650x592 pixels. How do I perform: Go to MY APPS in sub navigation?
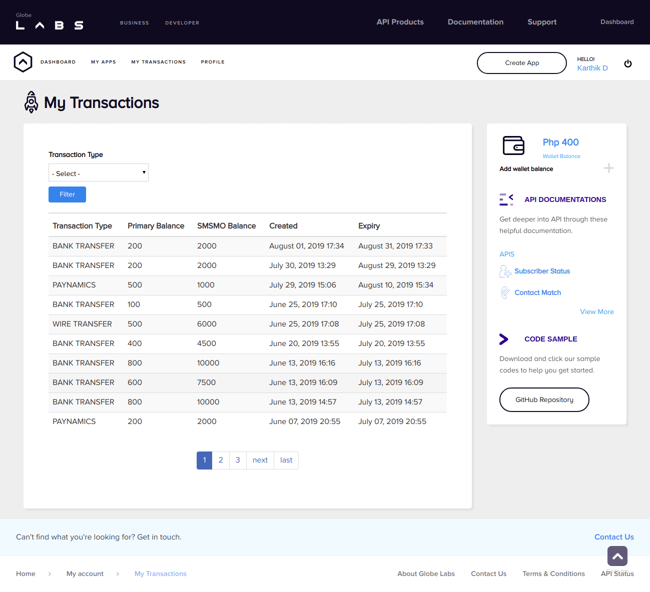coord(104,62)
